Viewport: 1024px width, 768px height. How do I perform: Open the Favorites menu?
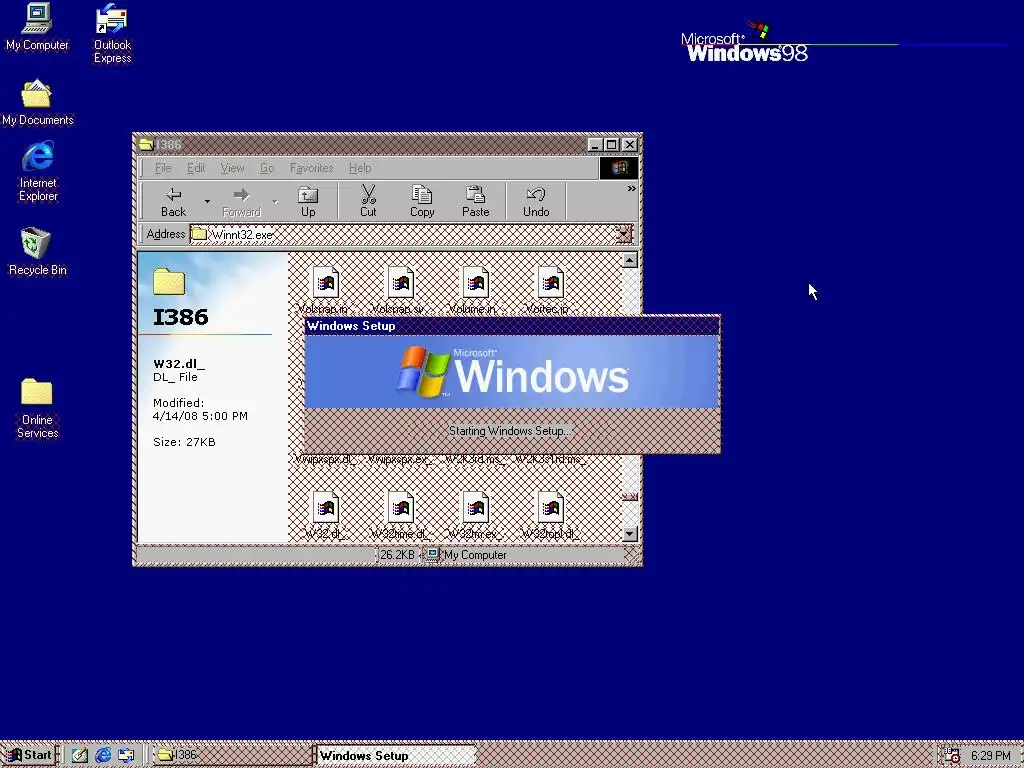tap(312, 168)
